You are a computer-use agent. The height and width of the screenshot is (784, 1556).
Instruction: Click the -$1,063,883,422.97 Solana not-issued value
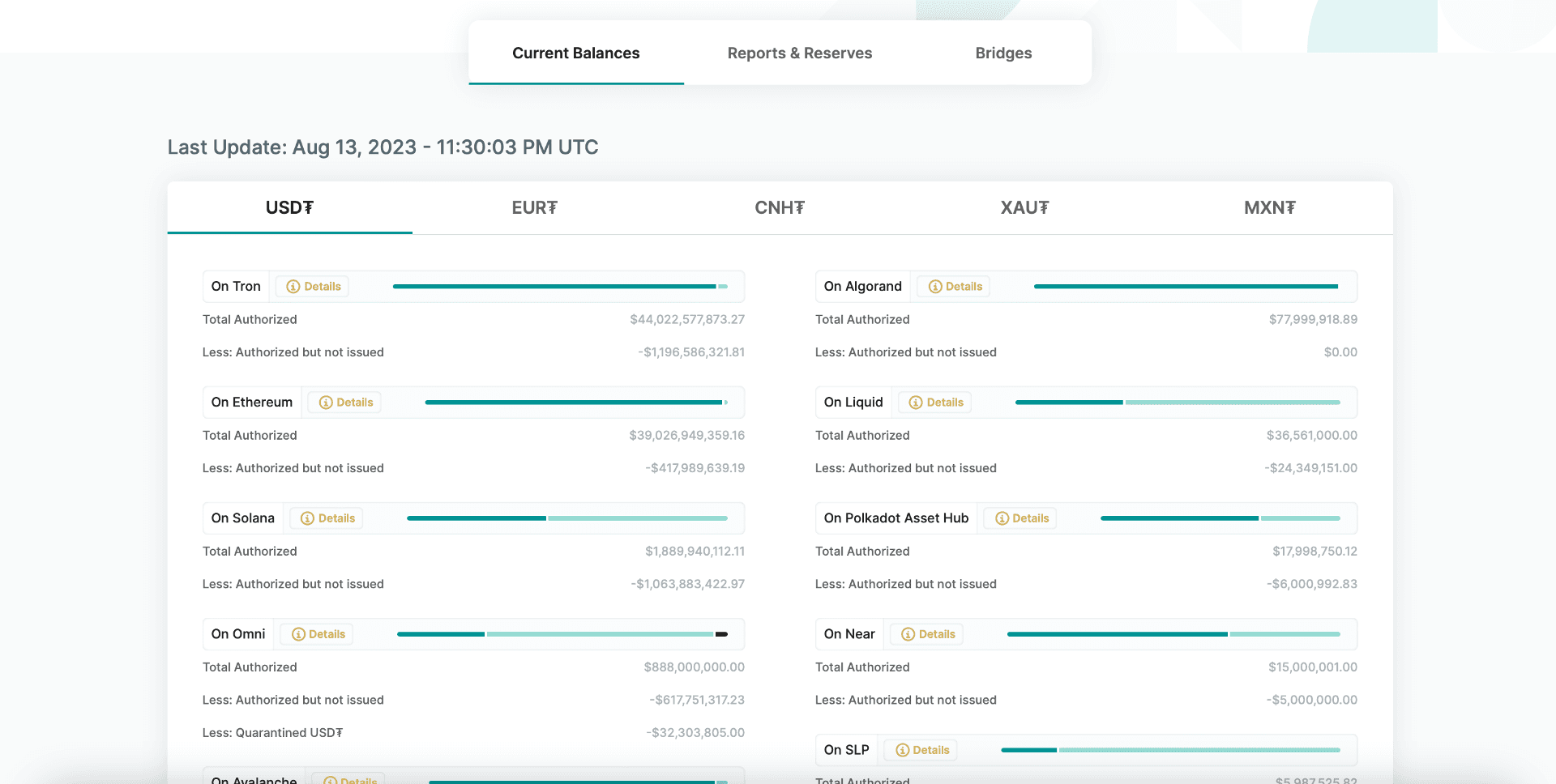point(688,584)
